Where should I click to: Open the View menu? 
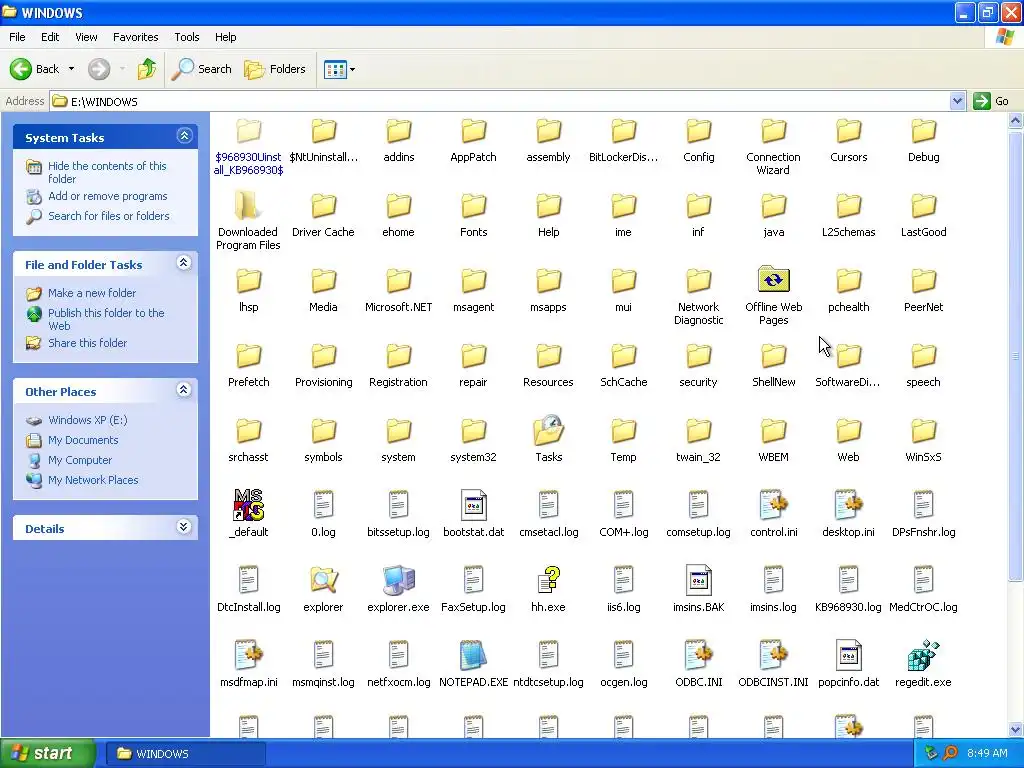point(86,37)
